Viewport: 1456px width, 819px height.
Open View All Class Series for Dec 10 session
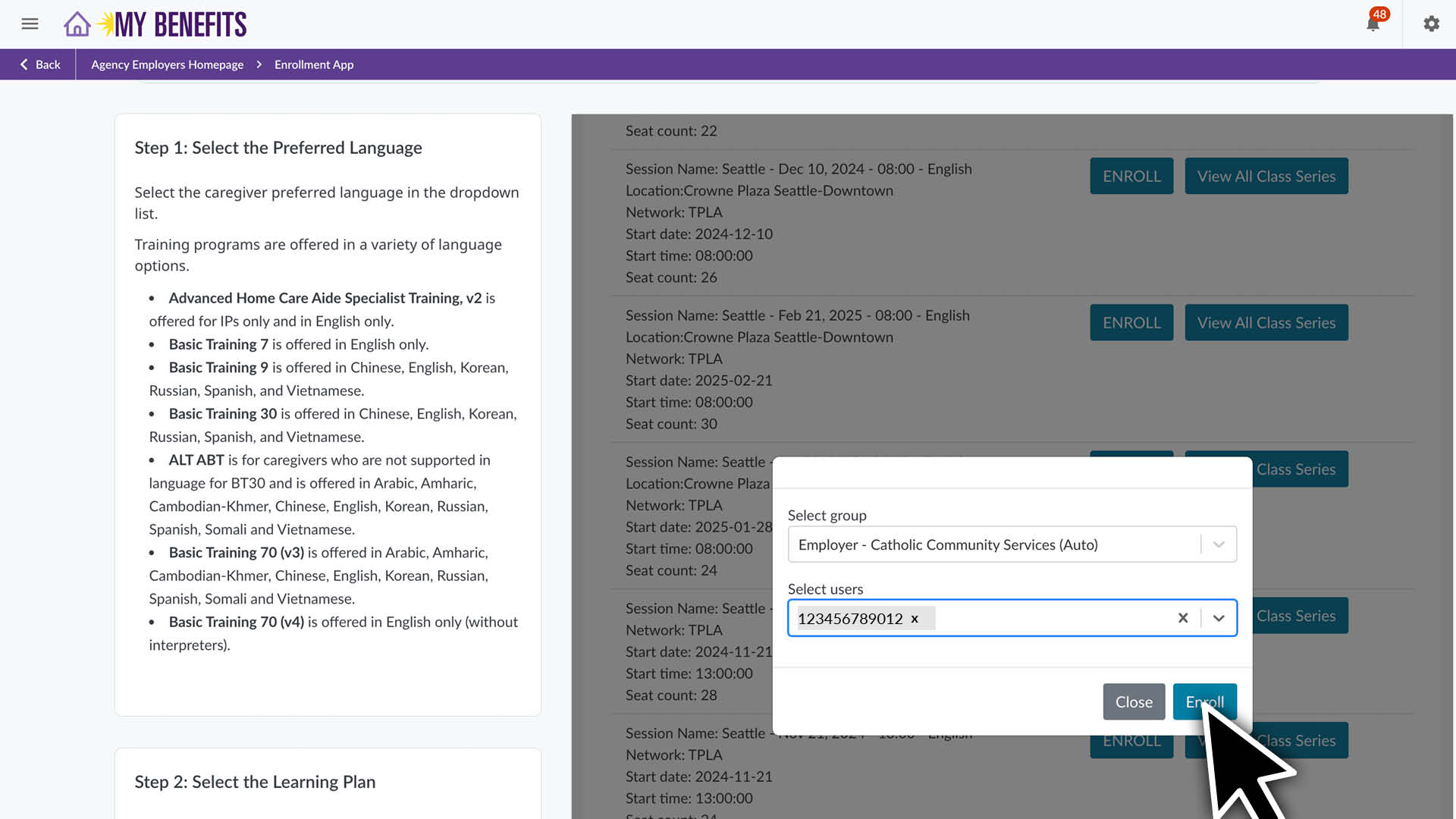(x=1266, y=175)
